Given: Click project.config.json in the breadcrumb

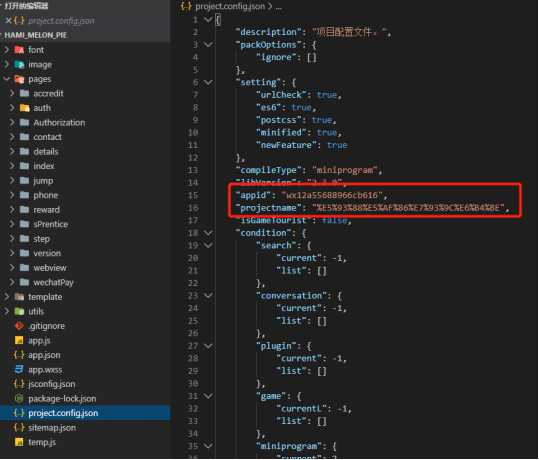Looking at the screenshot, I should [x=230, y=6].
